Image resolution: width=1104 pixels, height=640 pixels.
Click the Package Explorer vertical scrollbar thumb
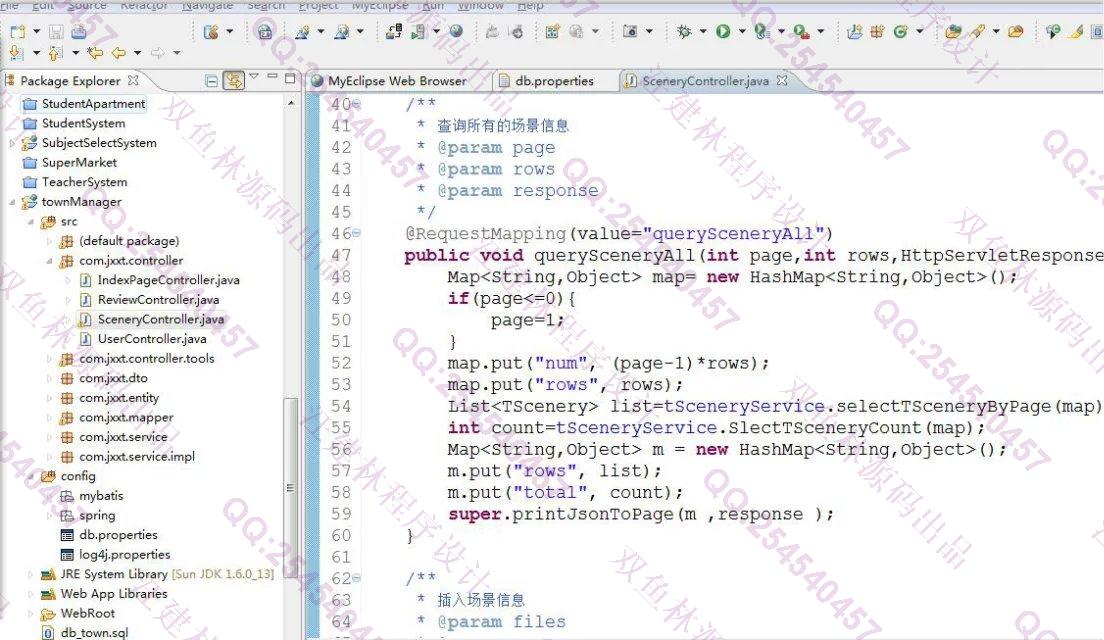point(290,487)
